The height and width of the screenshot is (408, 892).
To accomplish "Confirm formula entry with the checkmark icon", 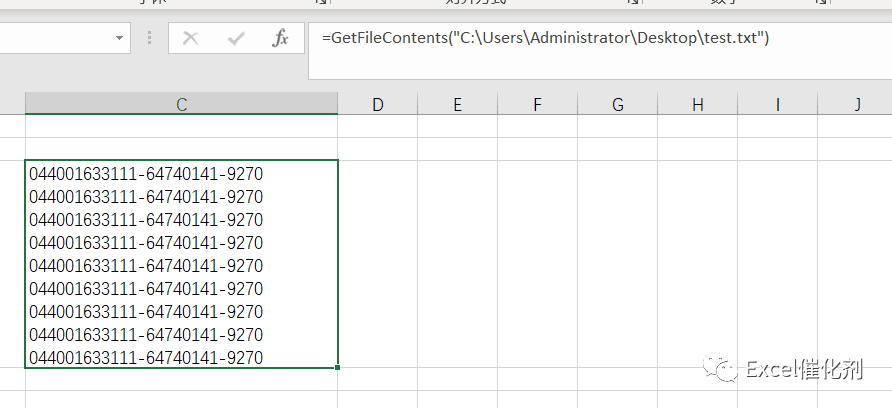I will coord(236,39).
